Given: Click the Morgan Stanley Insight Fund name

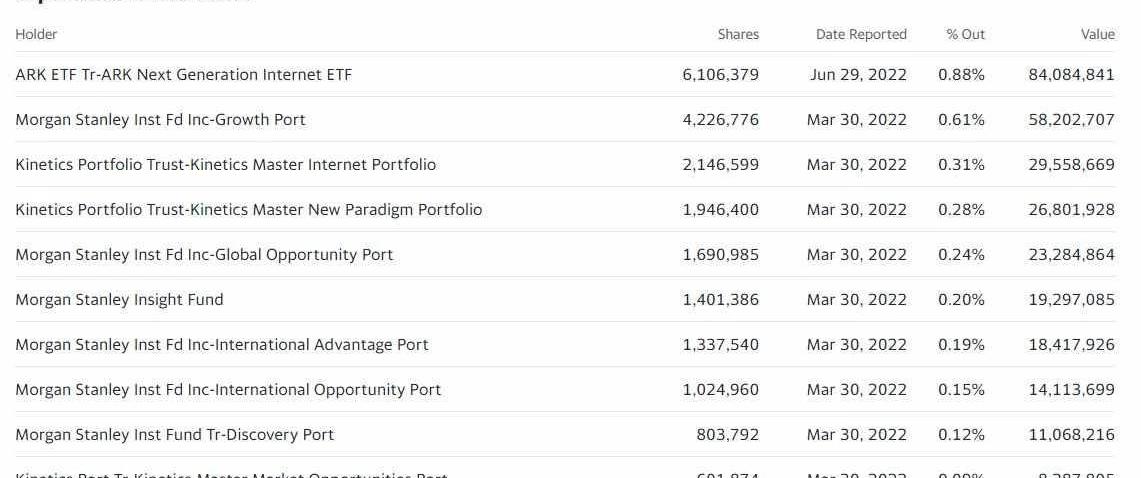Looking at the screenshot, I should (119, 300).
